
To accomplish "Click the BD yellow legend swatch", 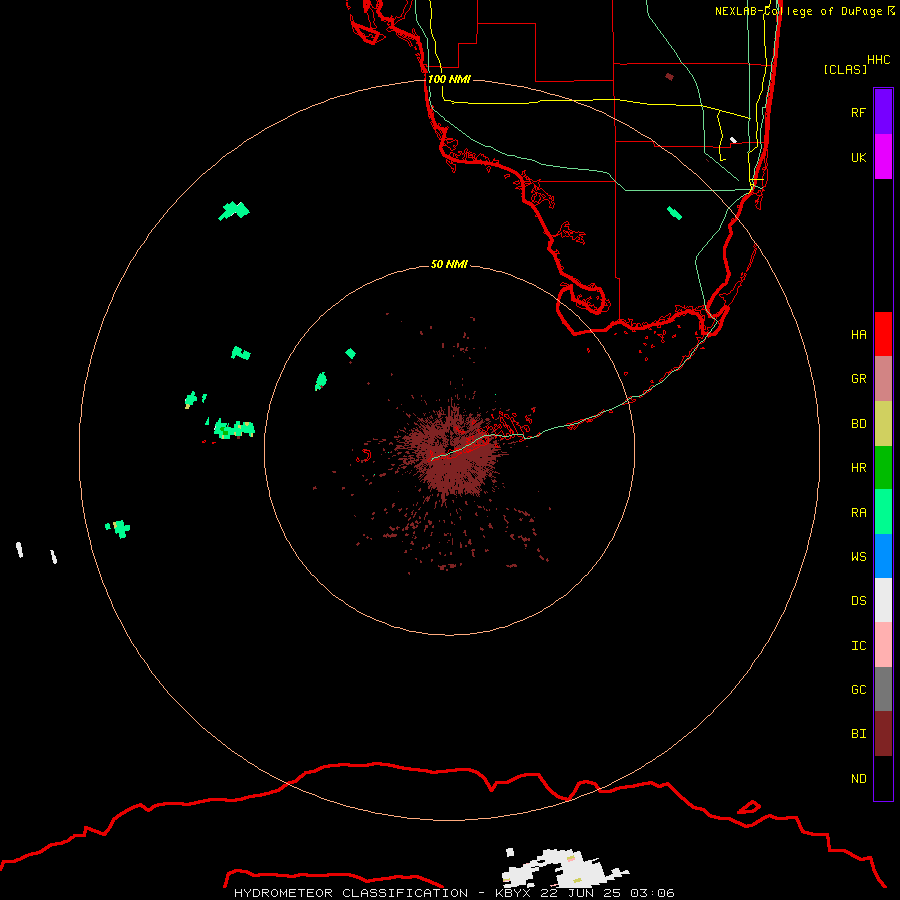I will pyautogui.click(x=883, y=424).
